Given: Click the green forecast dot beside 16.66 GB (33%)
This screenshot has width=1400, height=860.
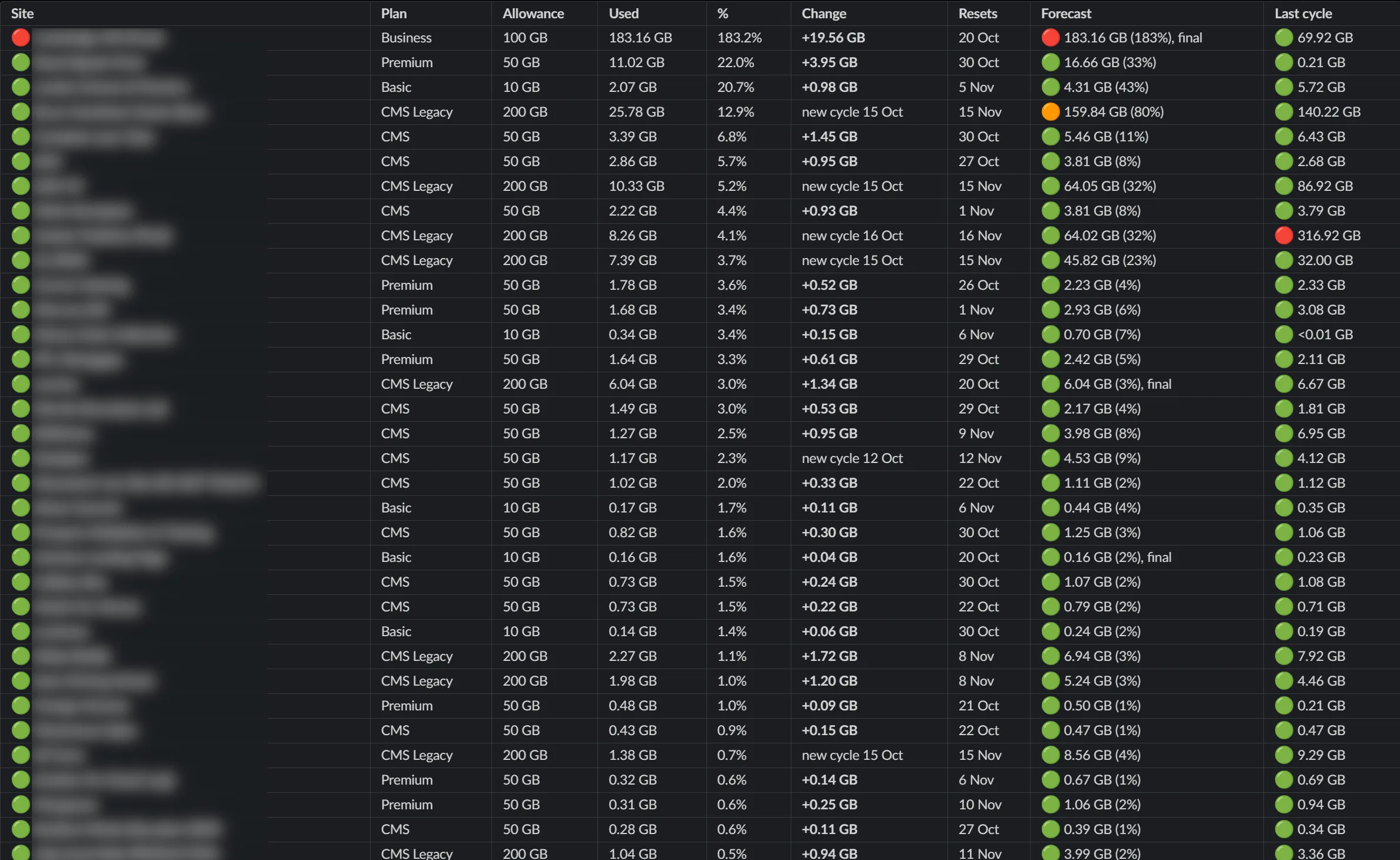Looking at the screenshot, I should point(1051,62).
